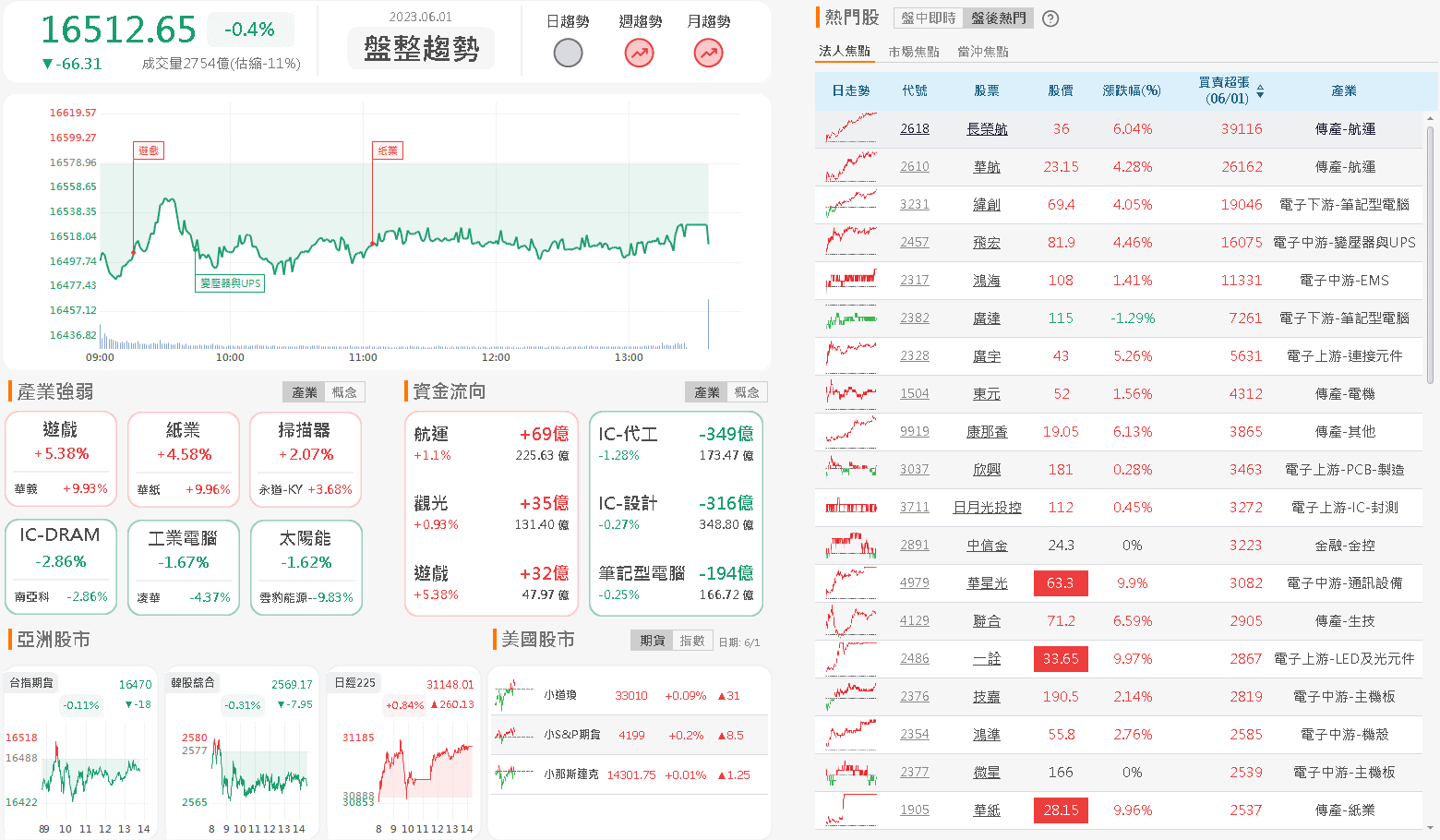
Task: Click highlighted price 33.65 for 一詮
Action: pyautogui.click(x=1061, y=659)
